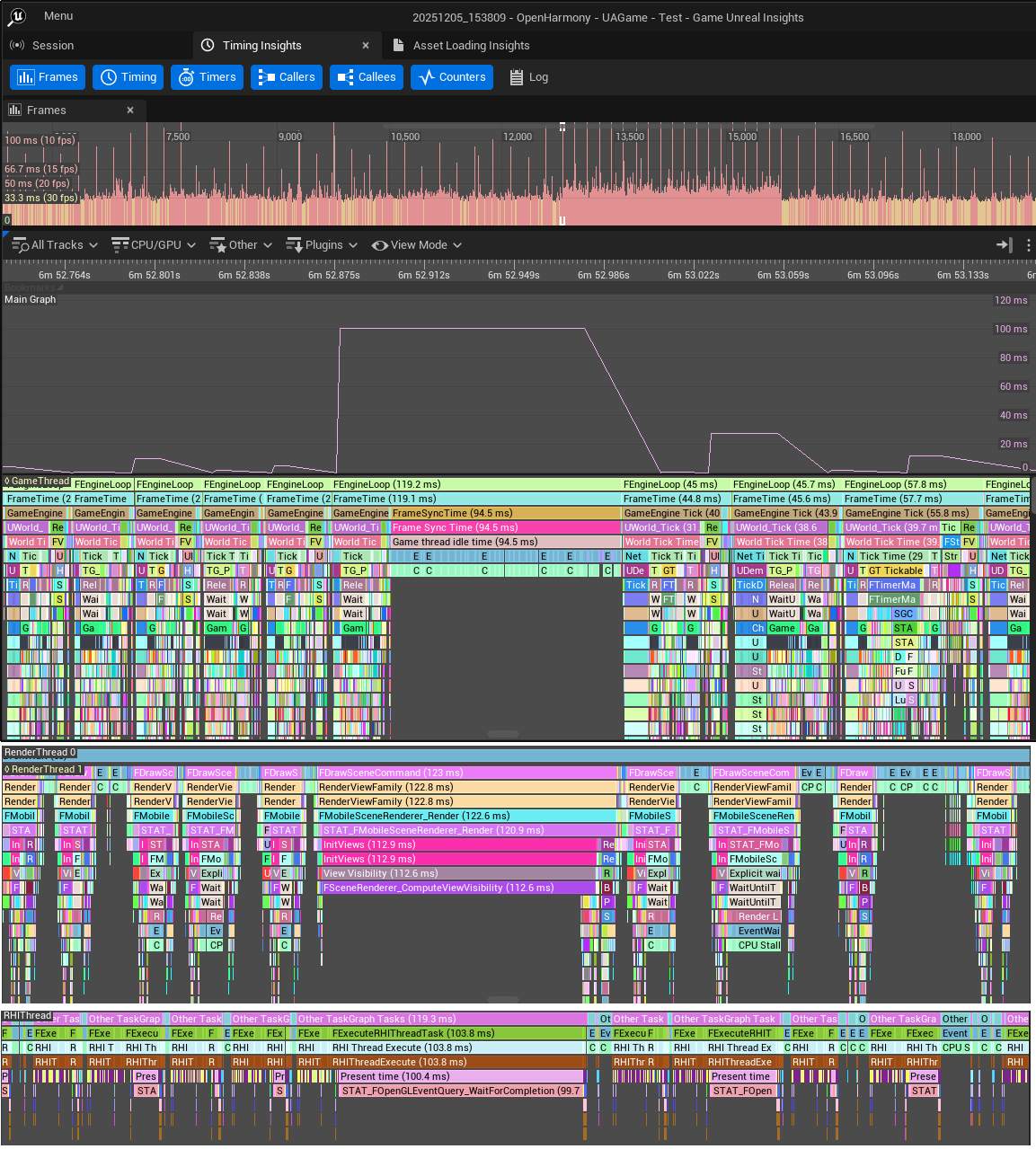Image resolution: width=1036 pixels, height=1149 pixels.
Task: Select the Present time (100.4 ms) event
Action: [461, 1077]
